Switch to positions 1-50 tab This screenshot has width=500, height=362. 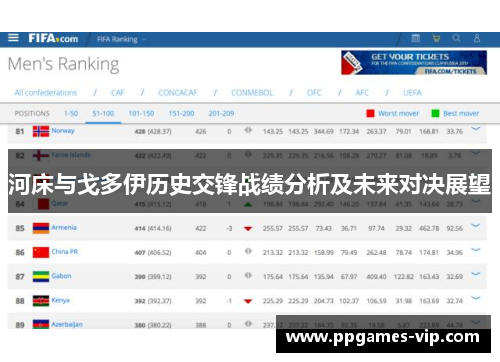coord(71,113)
